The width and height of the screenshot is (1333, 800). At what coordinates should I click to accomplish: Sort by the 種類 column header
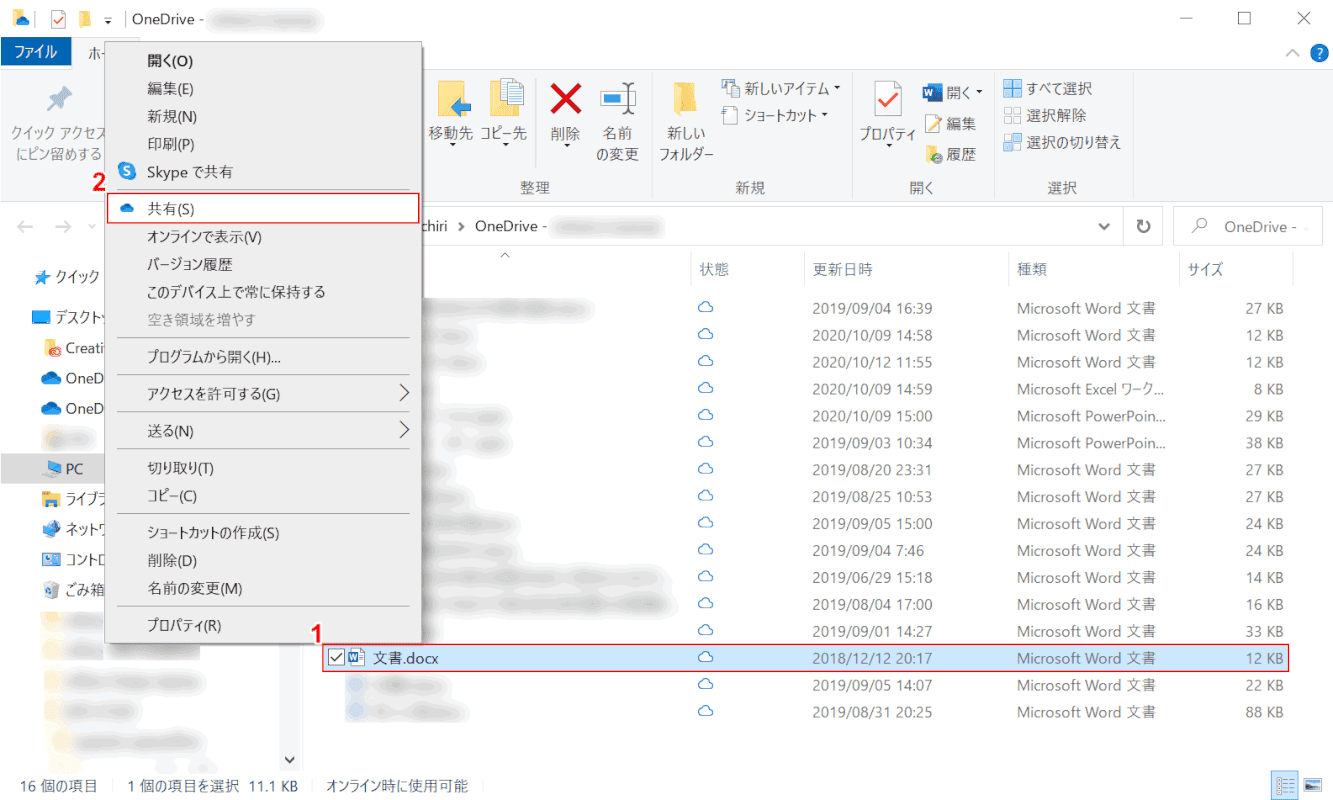tap(1032, 269)
